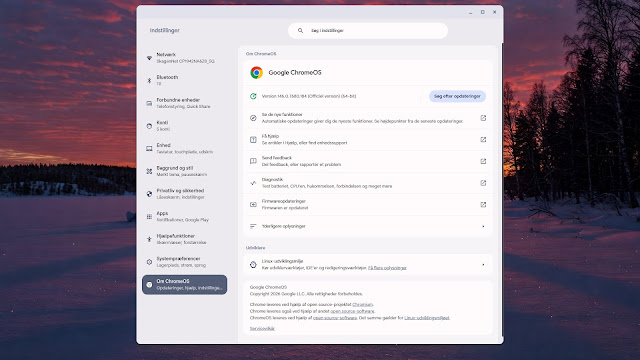640x360 pixels.
Task: Go to Hjælpefunktioner settings
Action: (x=184, y=239)
